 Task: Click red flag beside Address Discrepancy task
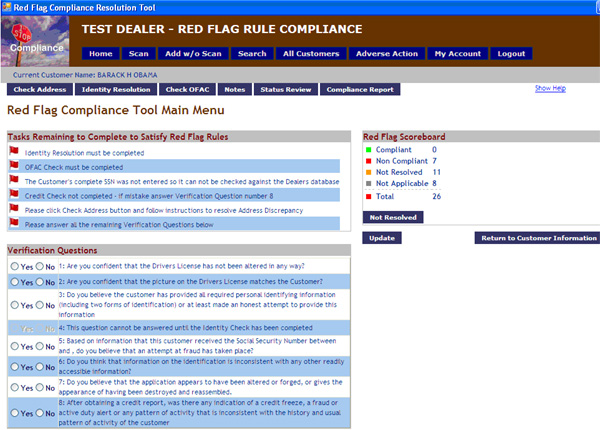[x=14, y=208]
